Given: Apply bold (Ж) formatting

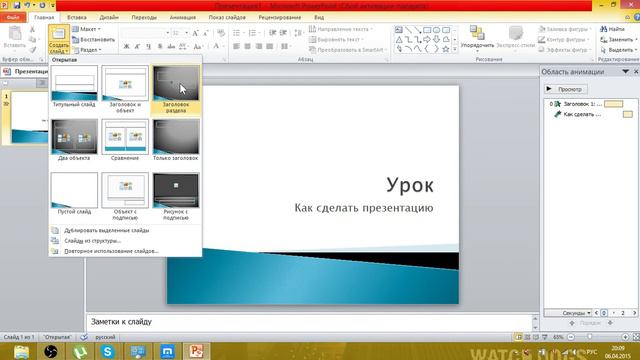Looking at the screenshot, I should (127, 47).
